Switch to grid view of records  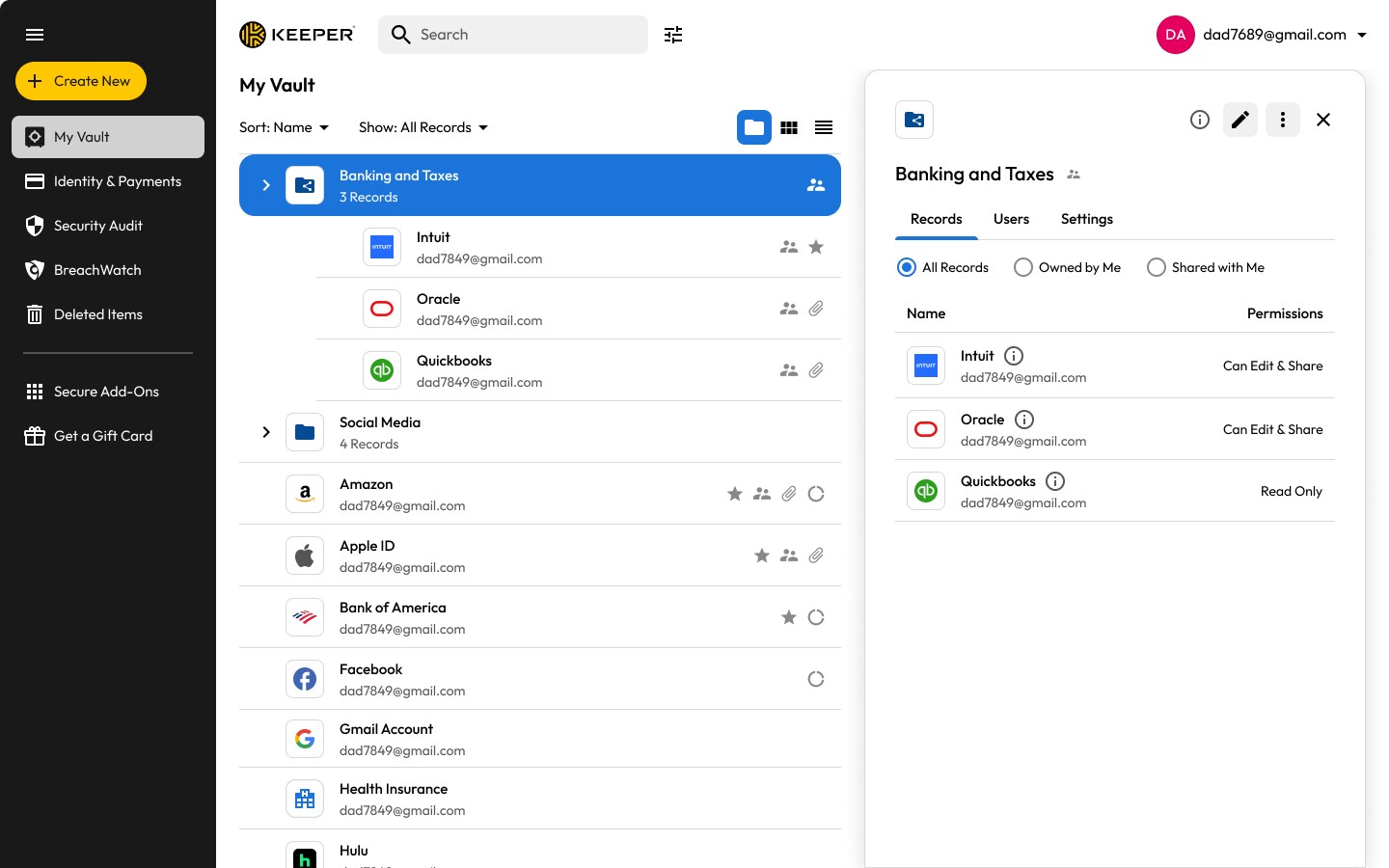789,126
